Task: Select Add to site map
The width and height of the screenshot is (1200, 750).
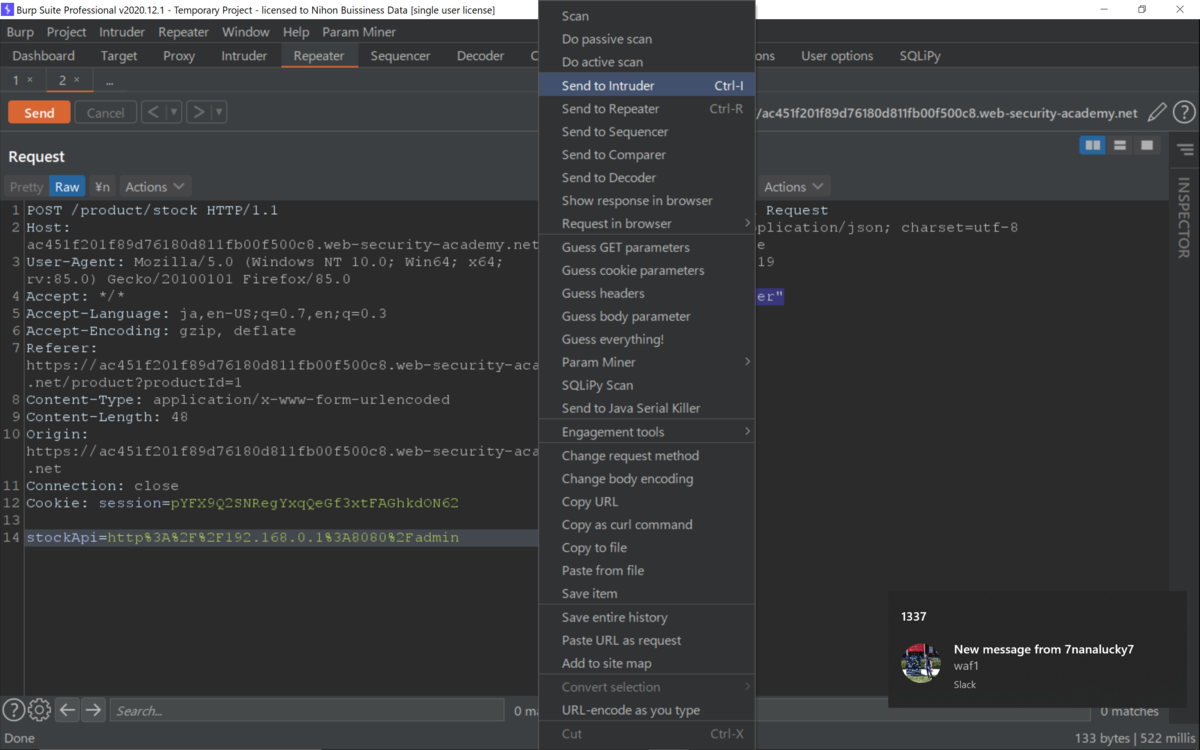Action: pos(646,663)
